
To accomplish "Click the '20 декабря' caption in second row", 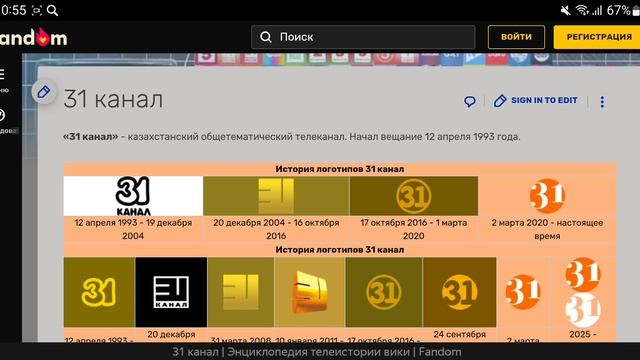I will tap(171, 334).
